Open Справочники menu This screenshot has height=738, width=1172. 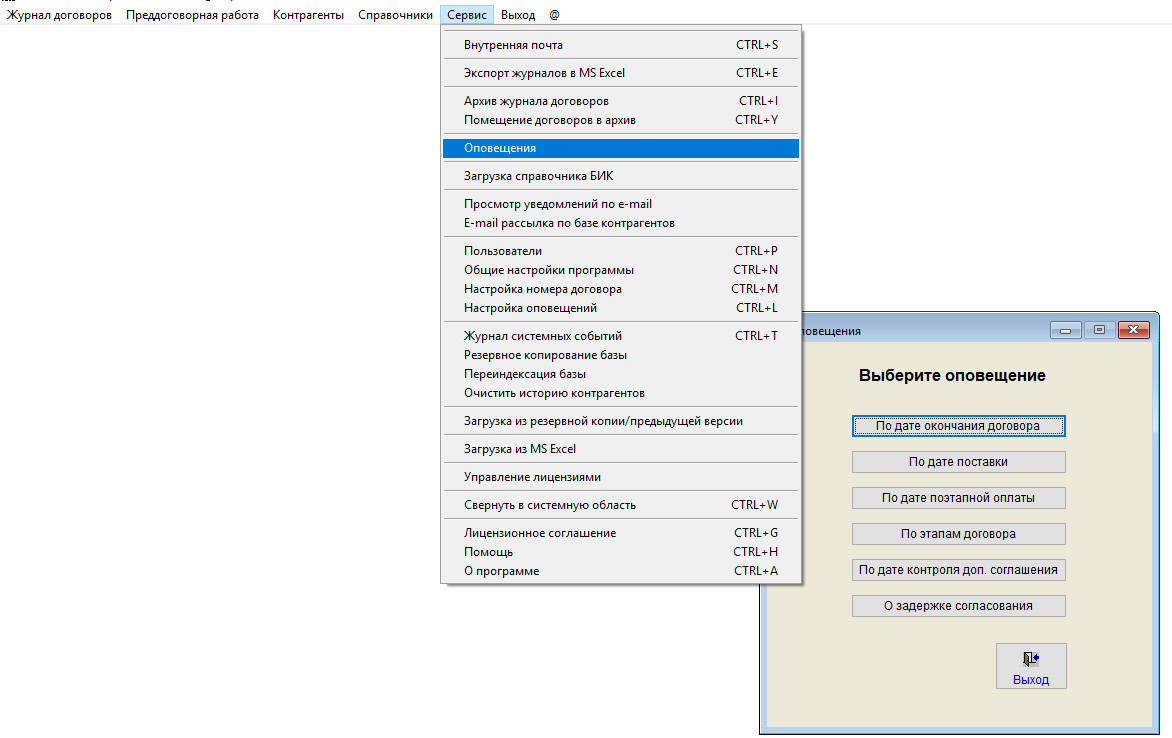pyautogui.click(x=395, y=15)
